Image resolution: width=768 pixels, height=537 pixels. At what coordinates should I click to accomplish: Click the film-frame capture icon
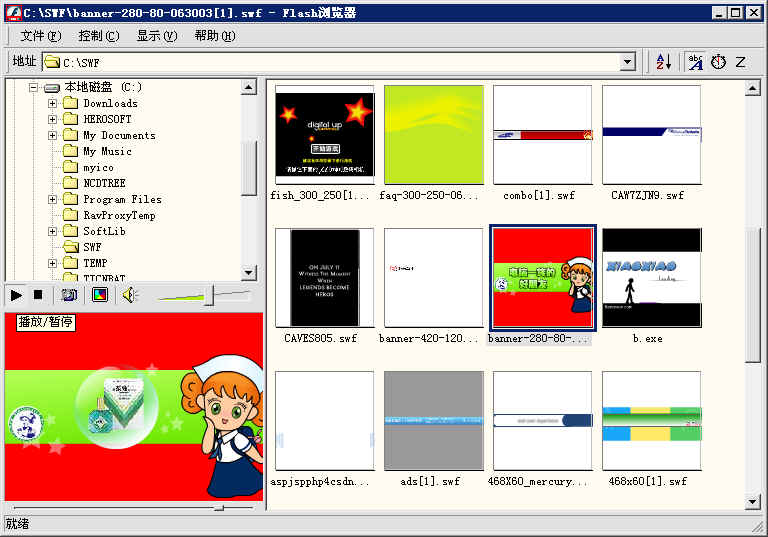69,295
